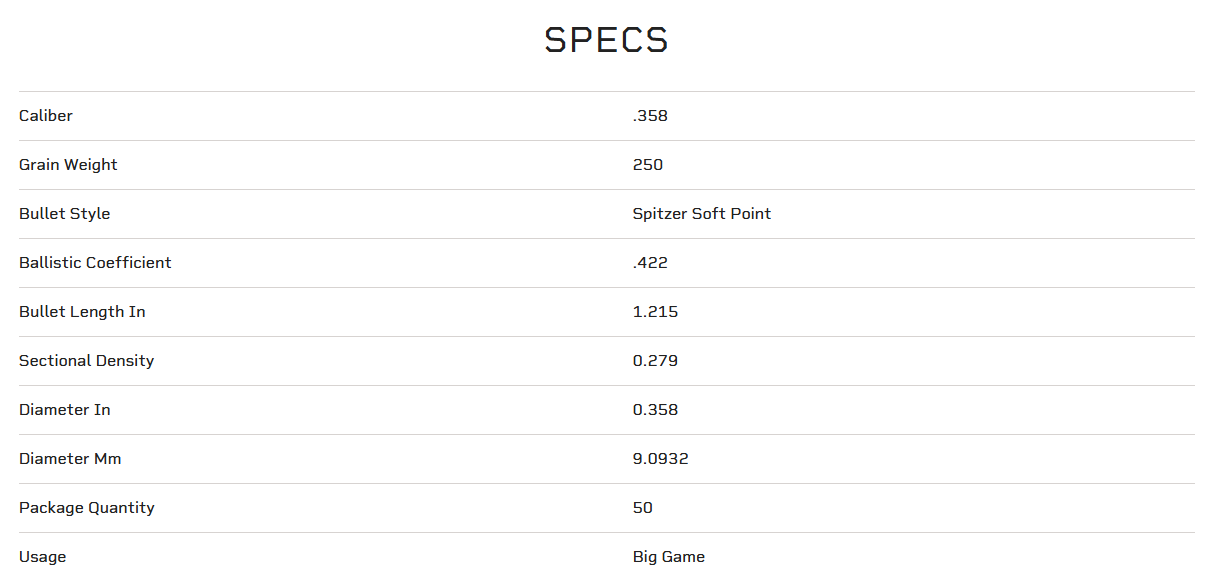Click the 1.215 length value

[655, 312]
